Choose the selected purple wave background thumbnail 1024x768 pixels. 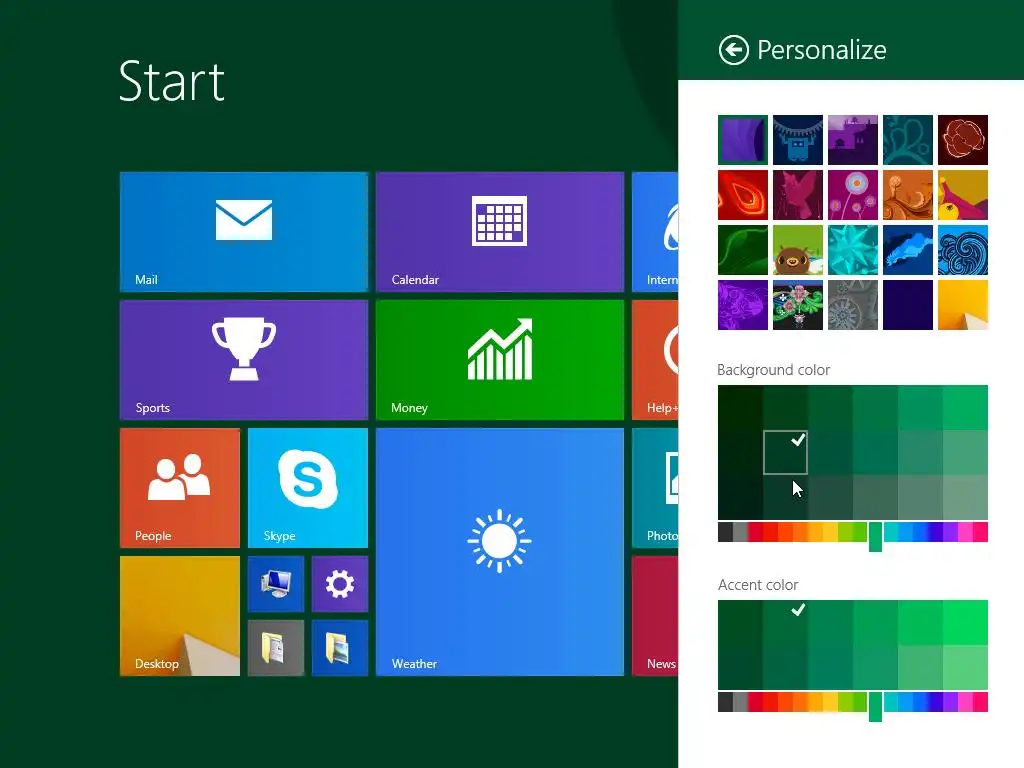pos(743,140)
